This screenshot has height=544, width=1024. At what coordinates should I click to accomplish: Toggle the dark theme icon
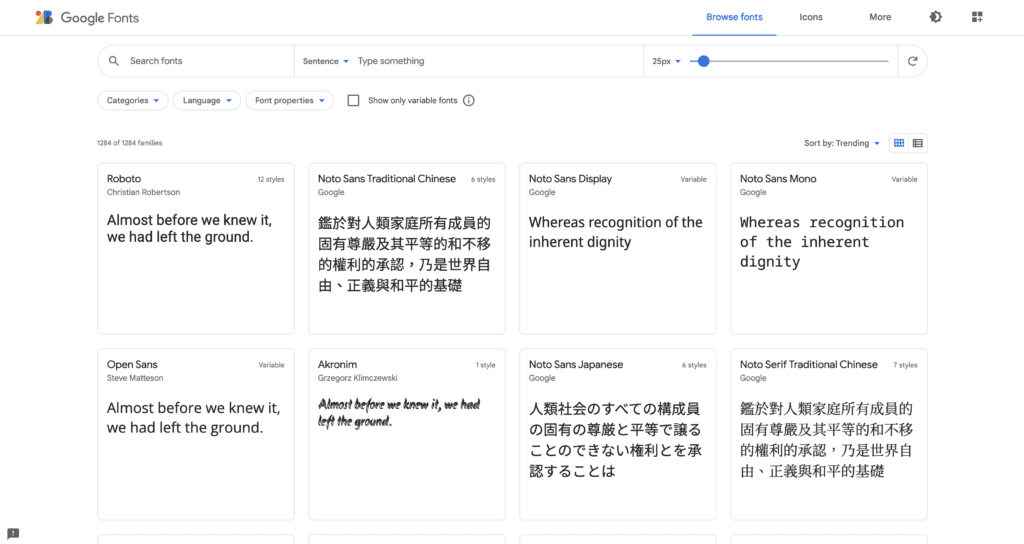[936, 17]
